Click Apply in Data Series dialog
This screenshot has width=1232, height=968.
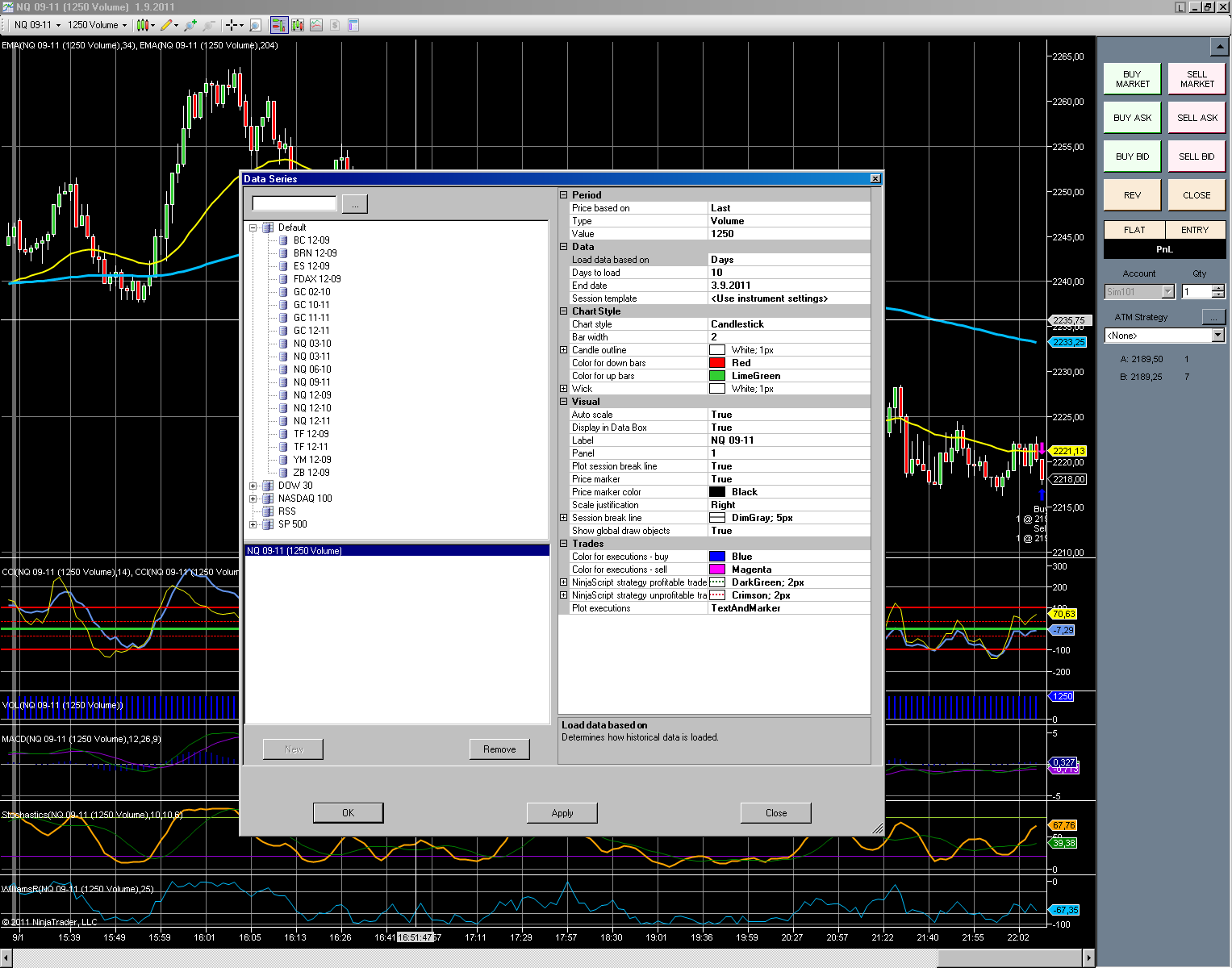[x=562, y=813]
